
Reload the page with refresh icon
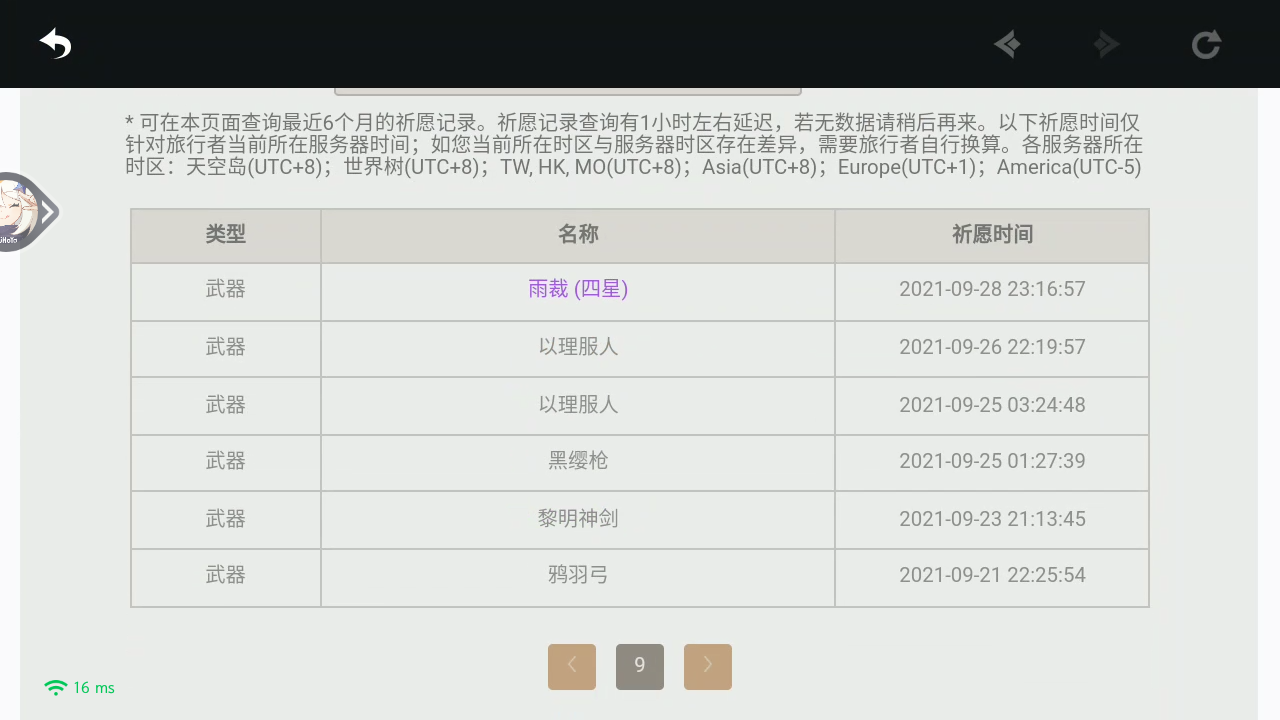coord(1206,44)
